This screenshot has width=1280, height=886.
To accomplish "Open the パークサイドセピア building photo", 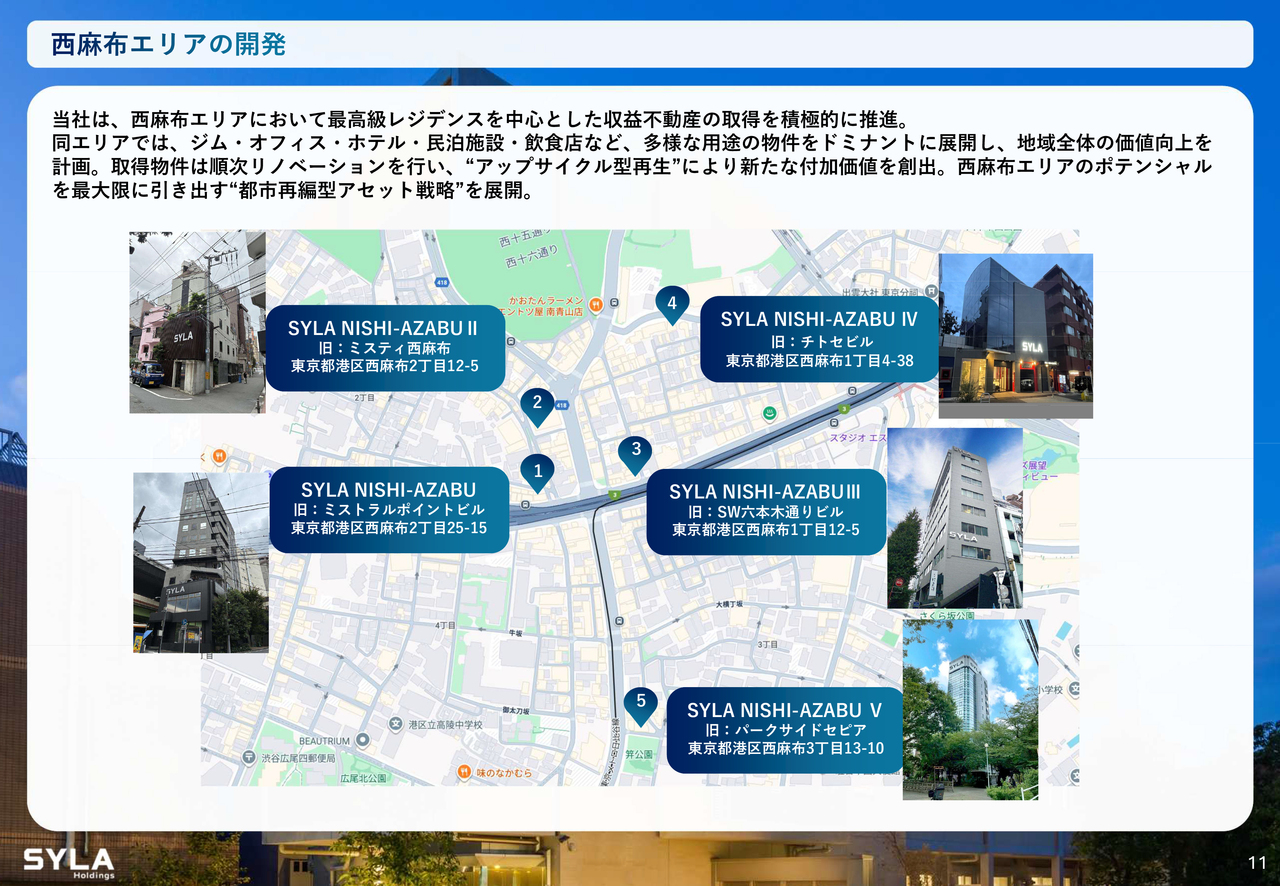I will pyautogui.click(x=969, y=709).
